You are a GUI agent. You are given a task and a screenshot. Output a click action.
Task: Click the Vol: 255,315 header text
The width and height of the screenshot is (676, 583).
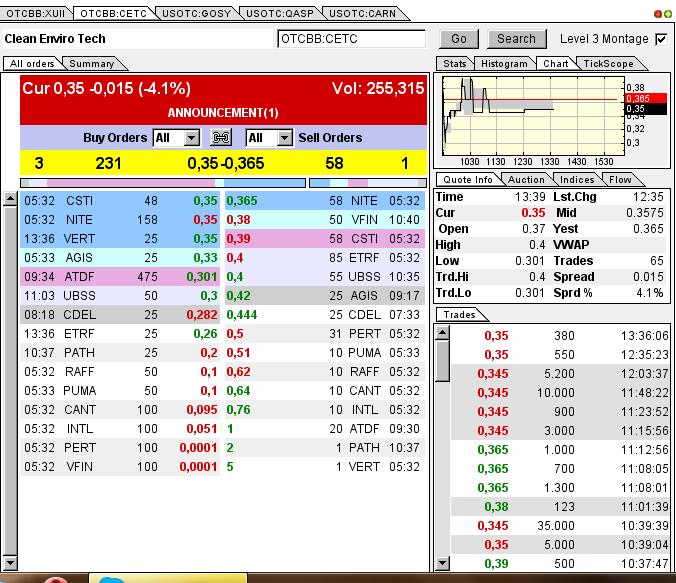click(x=378, y=88)
